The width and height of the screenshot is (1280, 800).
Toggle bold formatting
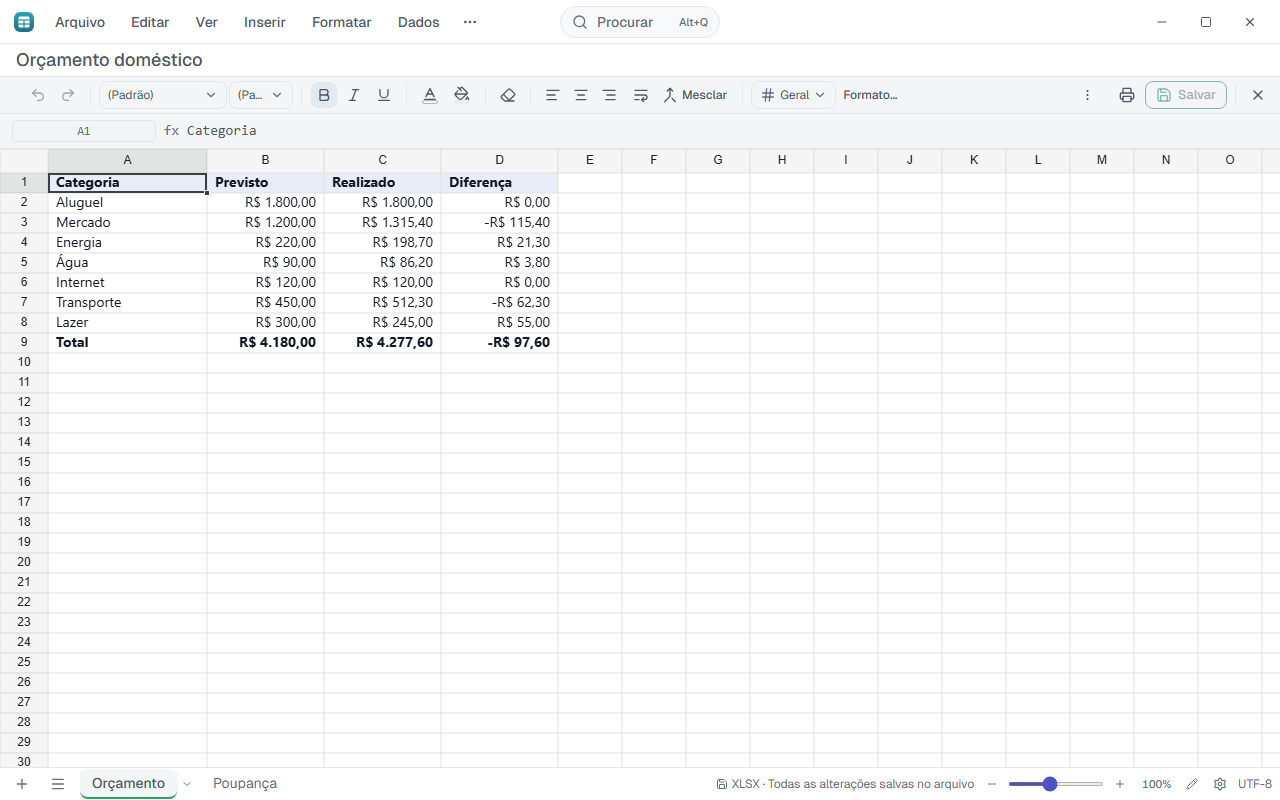click(x=324, y=95)
